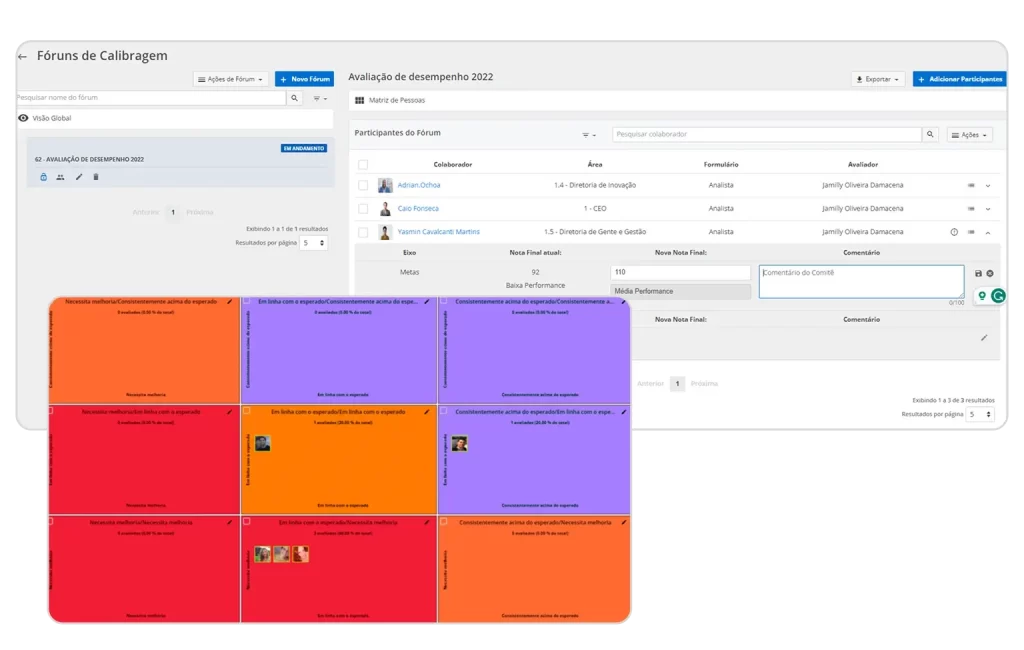Open the Exportar dropdown
The image size is (1024, 650).
(x=878, y=79)
